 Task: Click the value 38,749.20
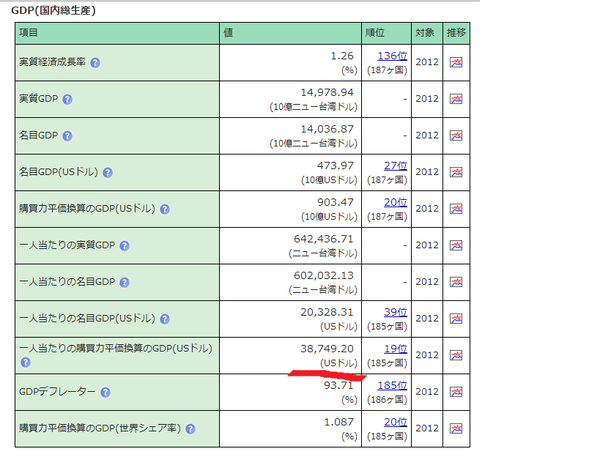coord(327,349)
